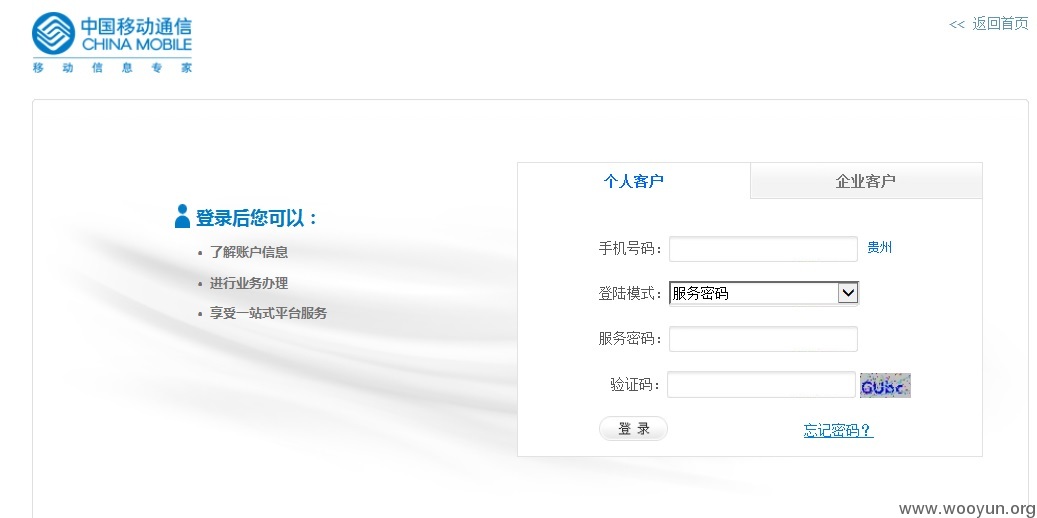
Task: Refresh the captcha image GUbc
Action: (x=885, y=385)
